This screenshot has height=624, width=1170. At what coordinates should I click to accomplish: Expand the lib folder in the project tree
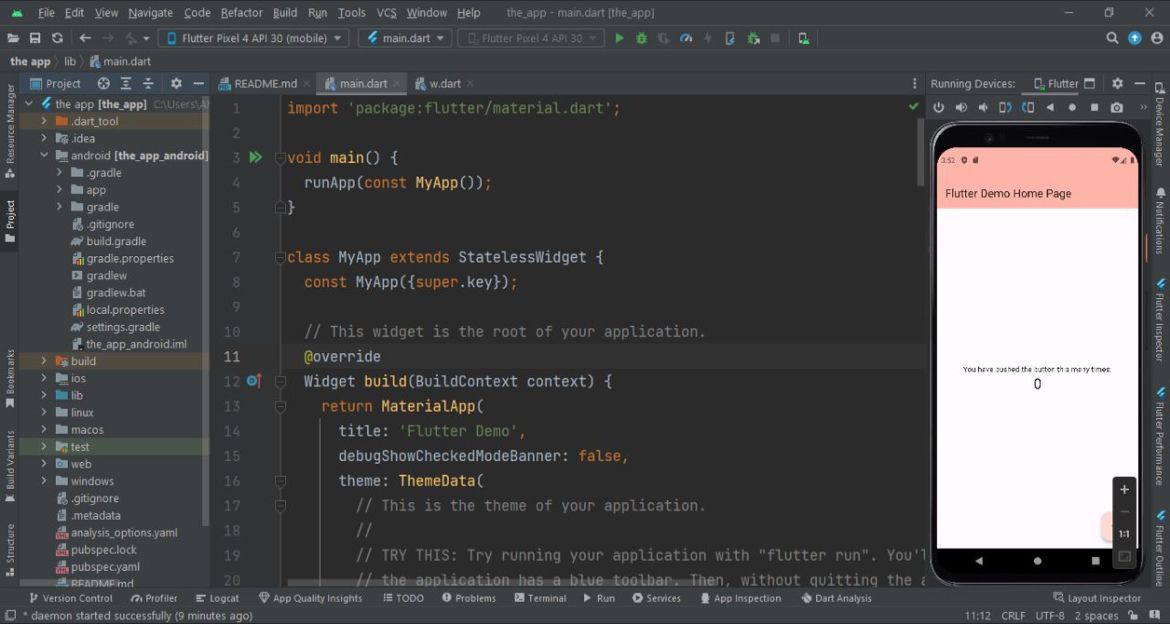[x=44, y=395]
